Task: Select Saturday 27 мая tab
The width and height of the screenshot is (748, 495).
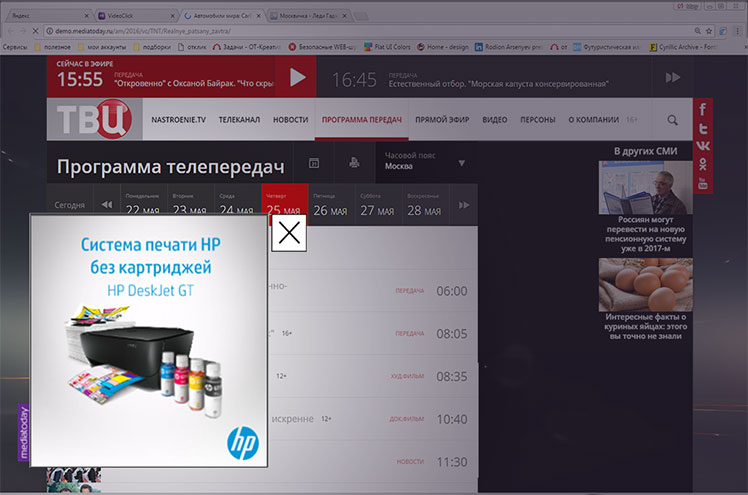Action: click(378, 205)
